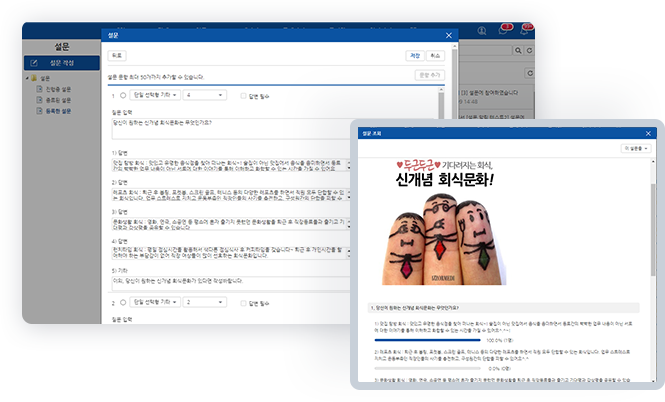Click the 저장 save button
Viewport: 665px width, 402px height.
point(415,56)
